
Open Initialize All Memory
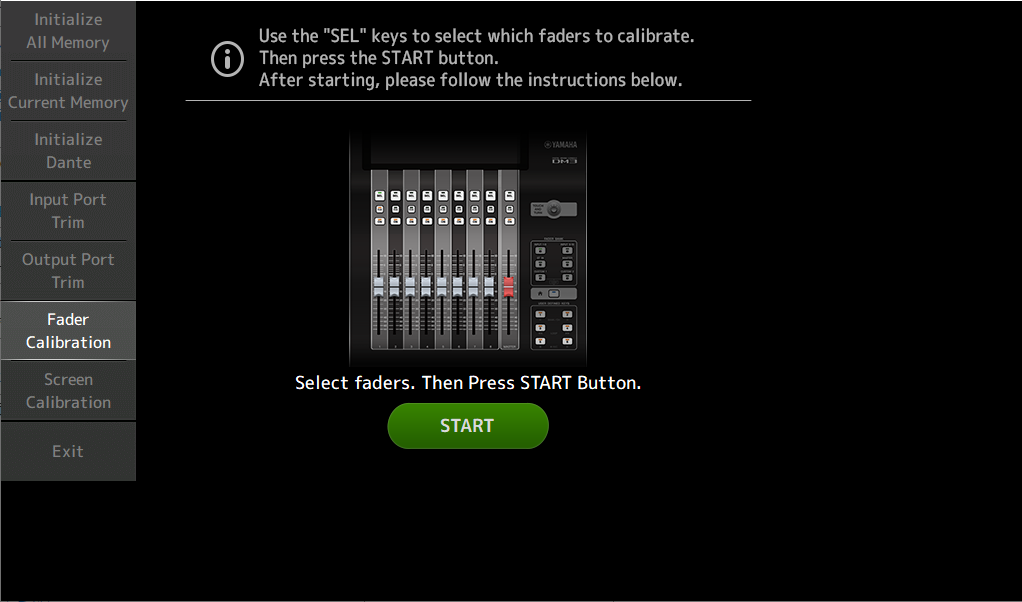[68, 31]
